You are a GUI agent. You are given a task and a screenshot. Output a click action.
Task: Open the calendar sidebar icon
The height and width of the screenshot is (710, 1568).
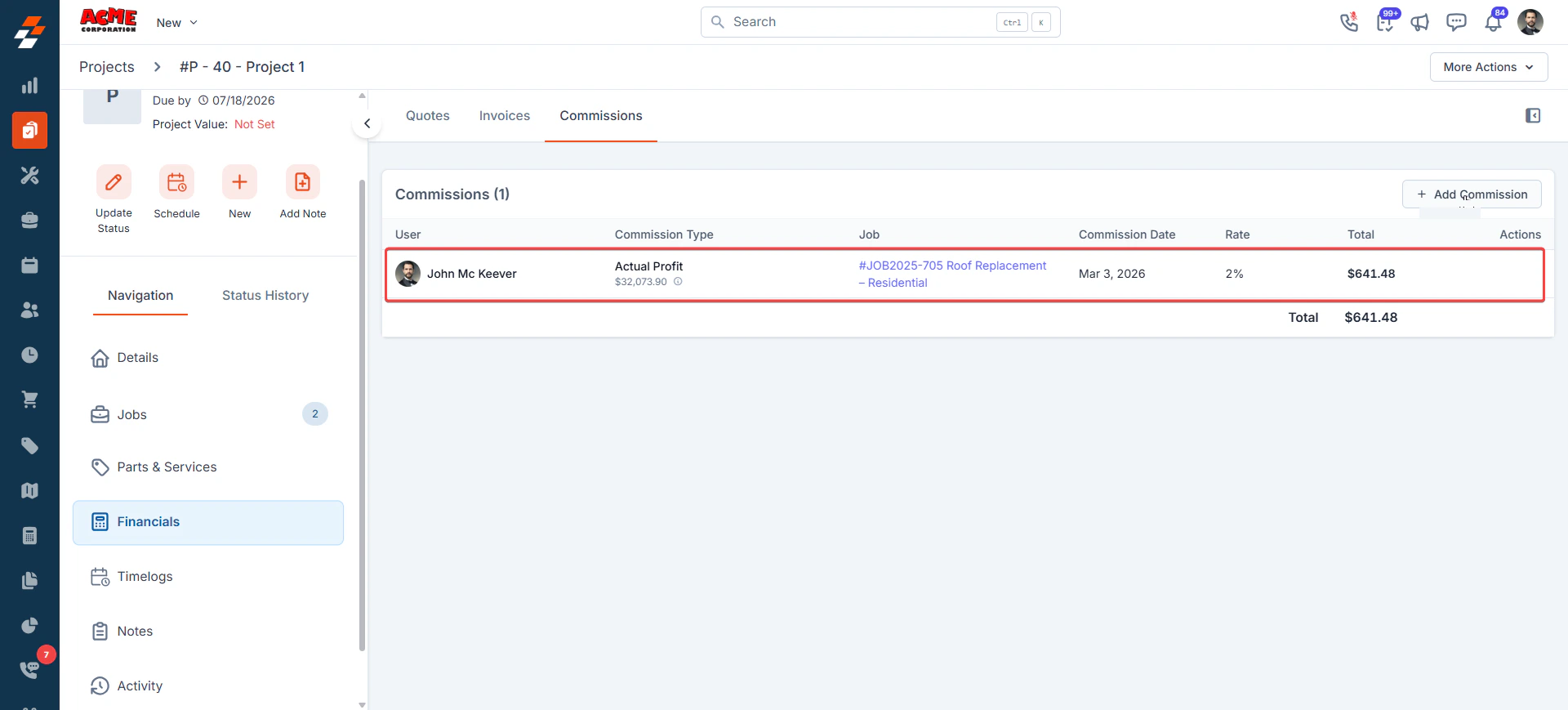pos(29,266)
